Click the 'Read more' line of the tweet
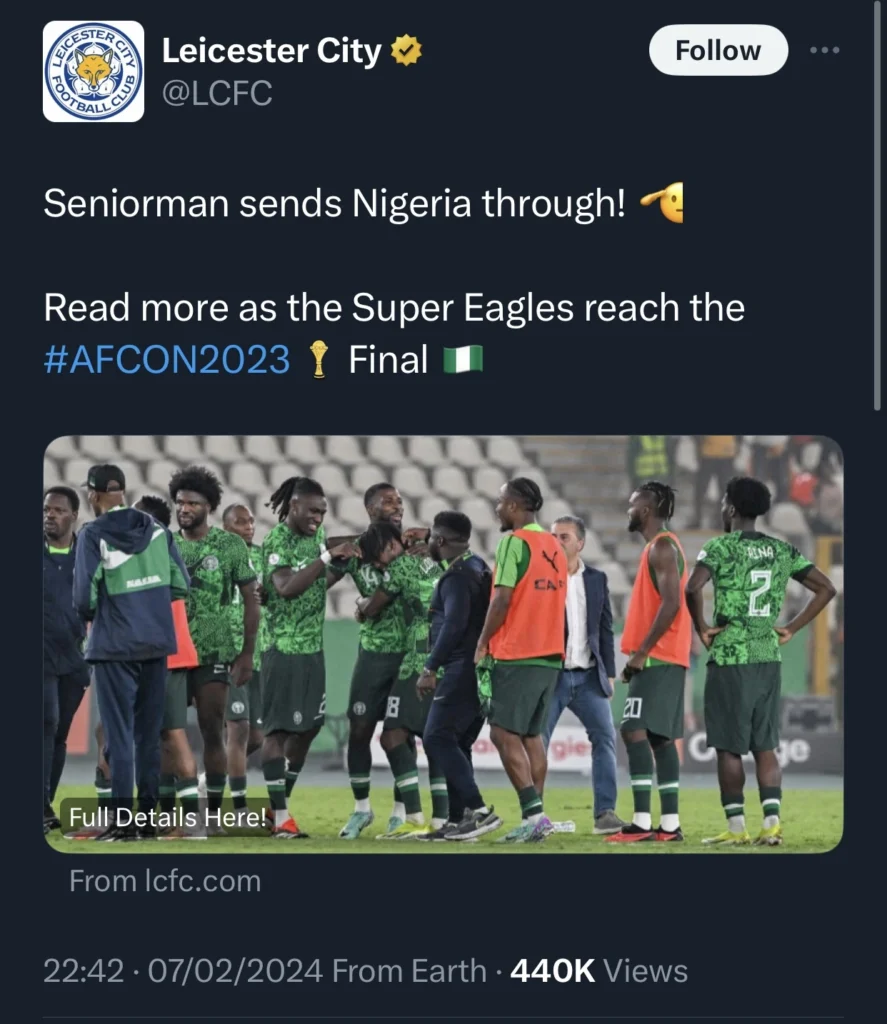 pyautogui.click(x=393, y=307)
